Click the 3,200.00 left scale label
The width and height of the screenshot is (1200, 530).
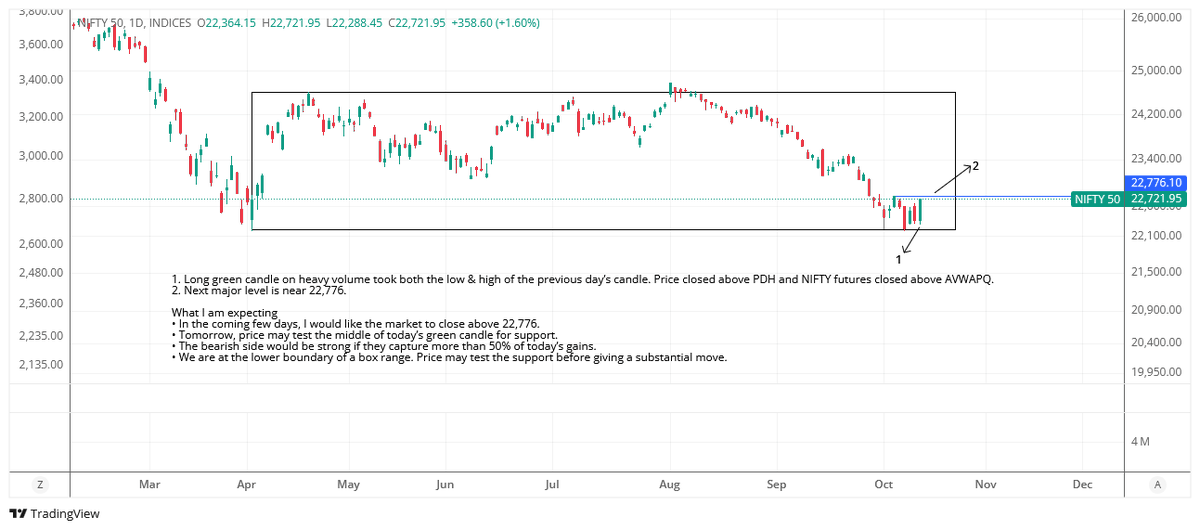[39, 117]
